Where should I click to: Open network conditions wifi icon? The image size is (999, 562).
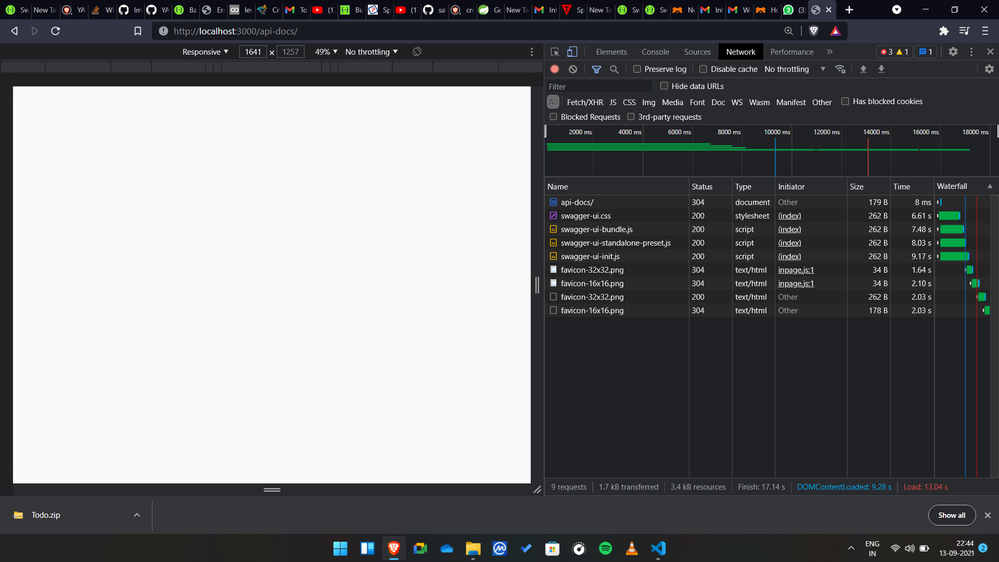point(840,69)
